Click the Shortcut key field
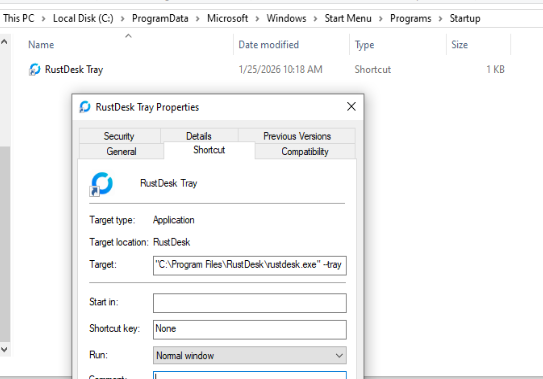 [250, 329]
